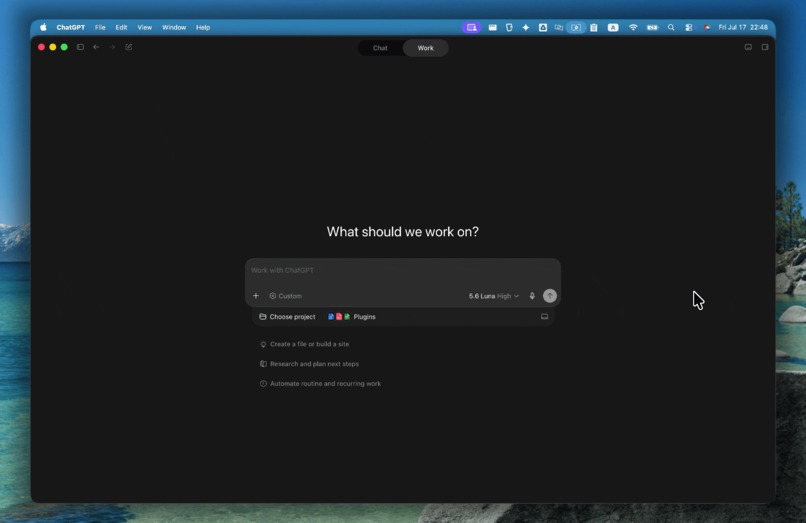The width and height of the screenshot is (806, 523).
Task: Click the What should we work on heading
Action: (x=402, y=232)
